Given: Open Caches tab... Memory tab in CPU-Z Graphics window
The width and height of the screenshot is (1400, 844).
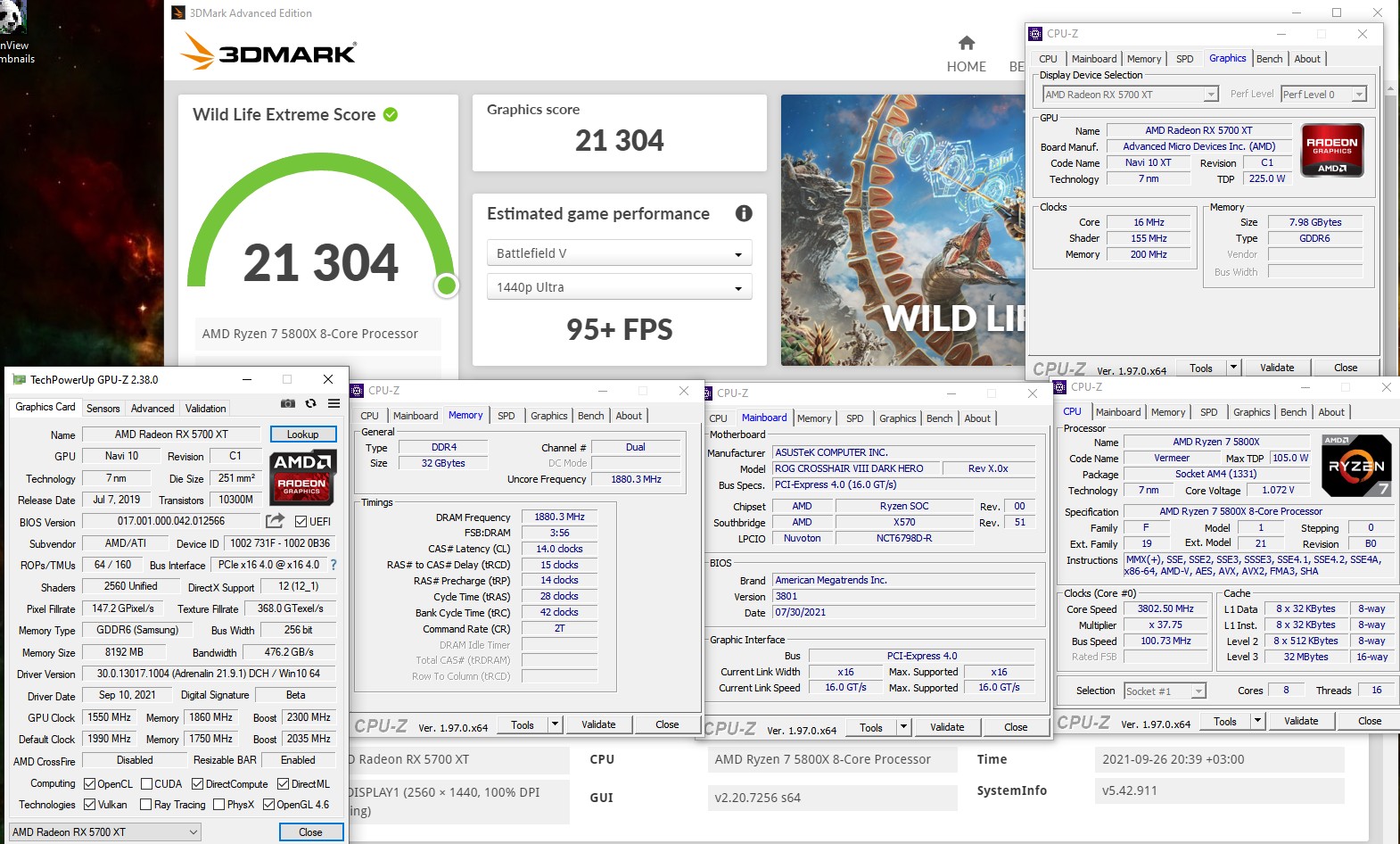Looking at the screenshot, I should (1144, 59).
